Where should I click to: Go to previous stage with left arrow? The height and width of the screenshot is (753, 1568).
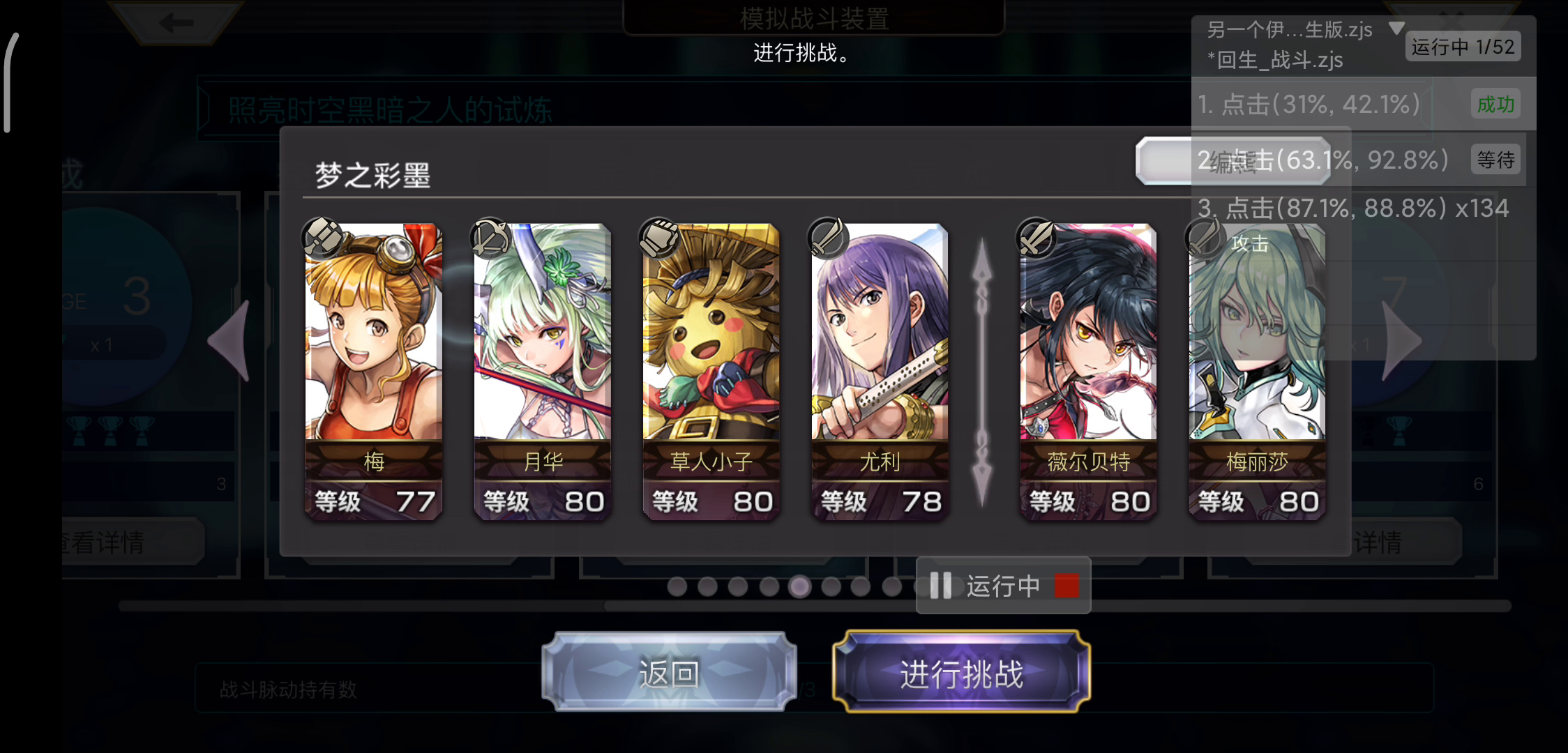(230, 341)
